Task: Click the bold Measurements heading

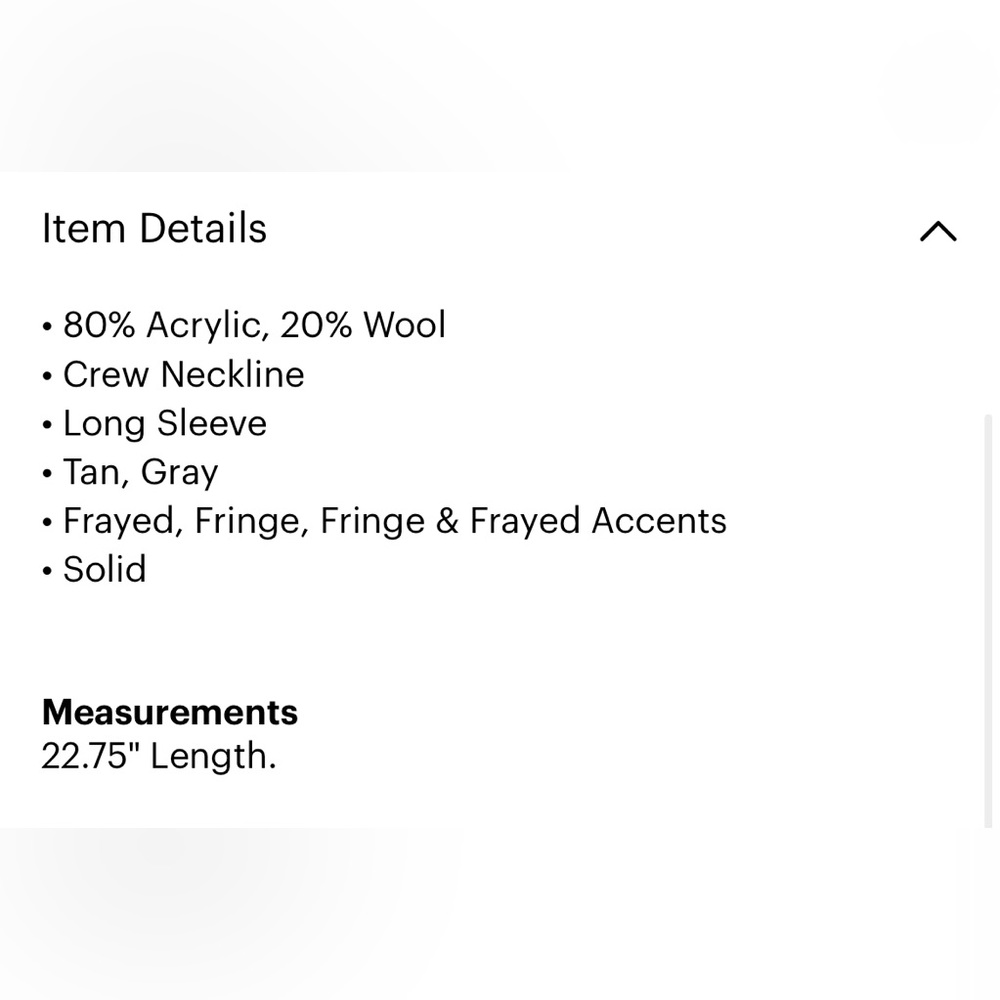Action: click(169, 712)
